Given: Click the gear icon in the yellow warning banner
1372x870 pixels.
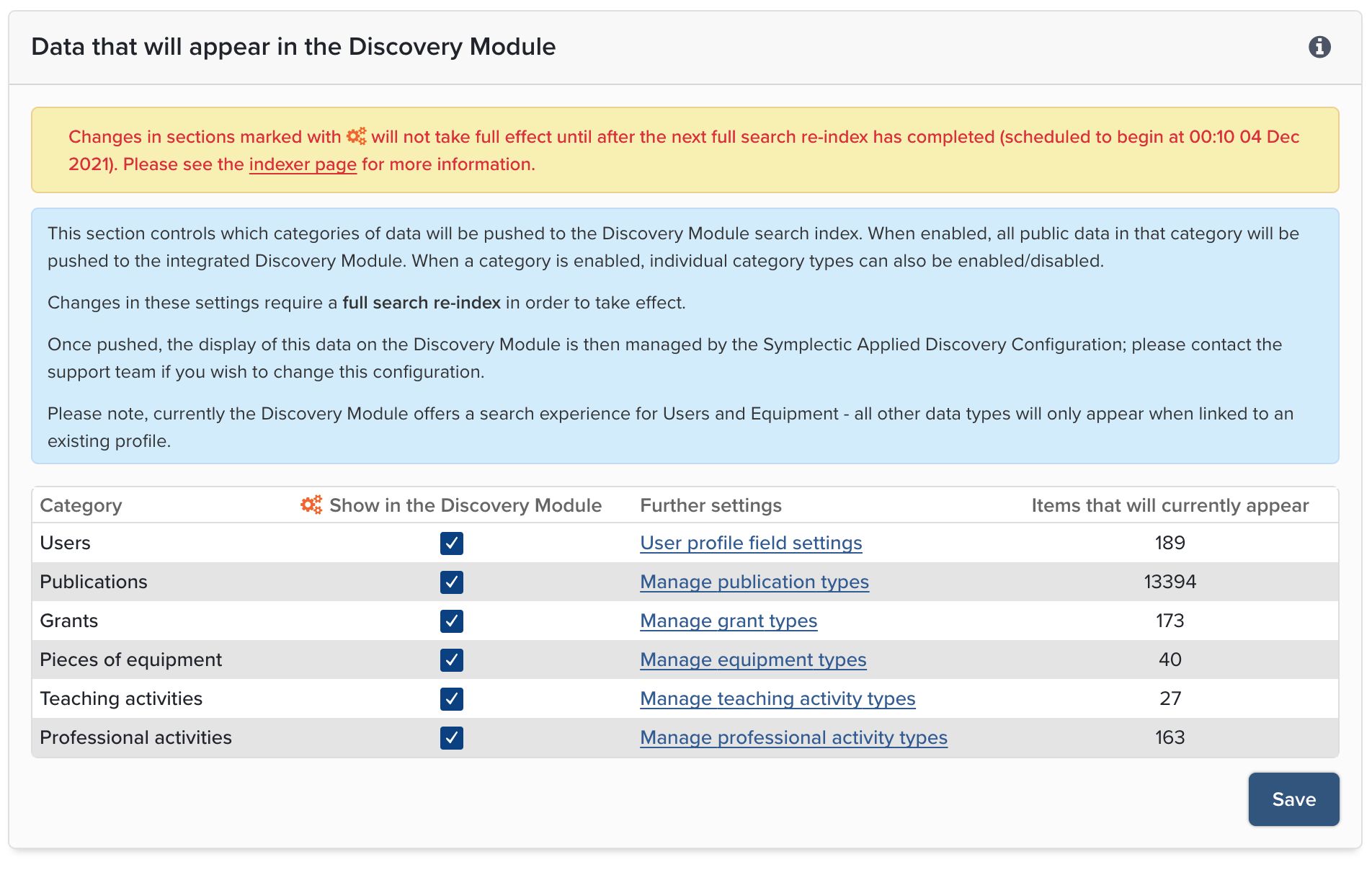Looking at the screenshot, I should [x=356, y=136].
